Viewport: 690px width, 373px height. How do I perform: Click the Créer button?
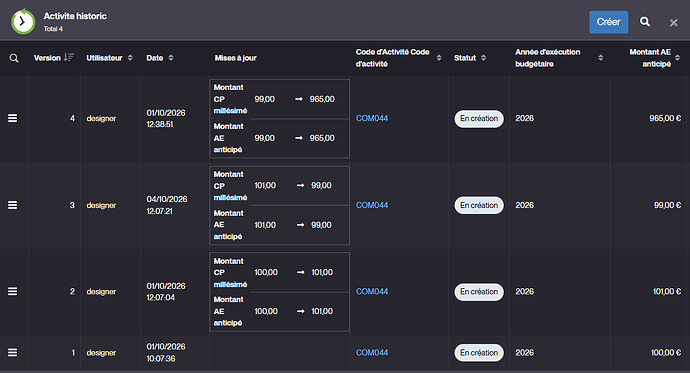click(x=609, y=22)
